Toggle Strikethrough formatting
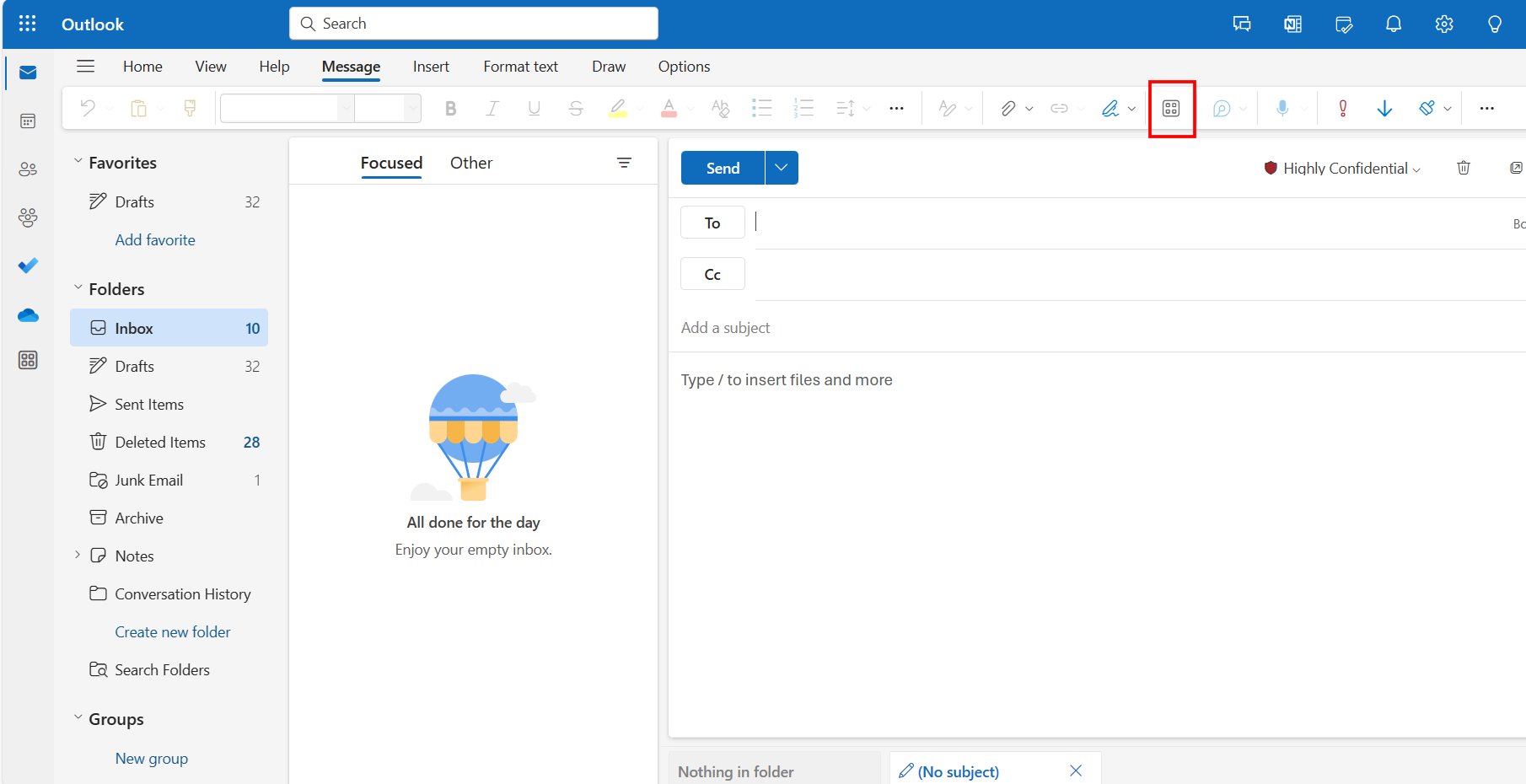Screen dimensions: 1526x784 click(x=576, y=108)
